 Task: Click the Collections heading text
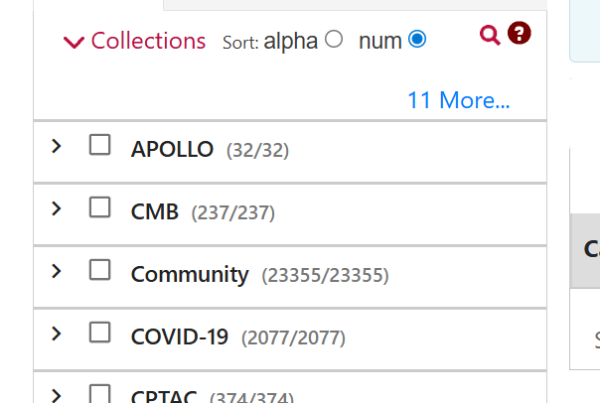(148, 41)
